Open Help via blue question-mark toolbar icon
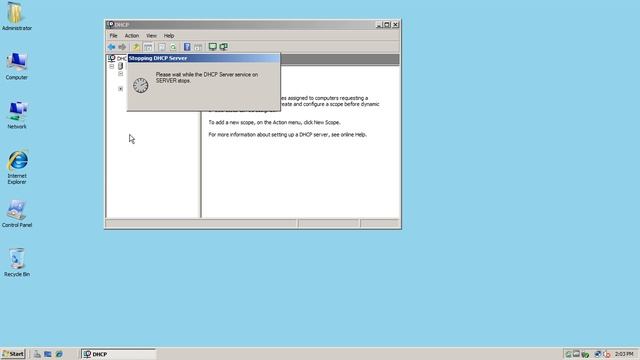 (x=187, y=47)
